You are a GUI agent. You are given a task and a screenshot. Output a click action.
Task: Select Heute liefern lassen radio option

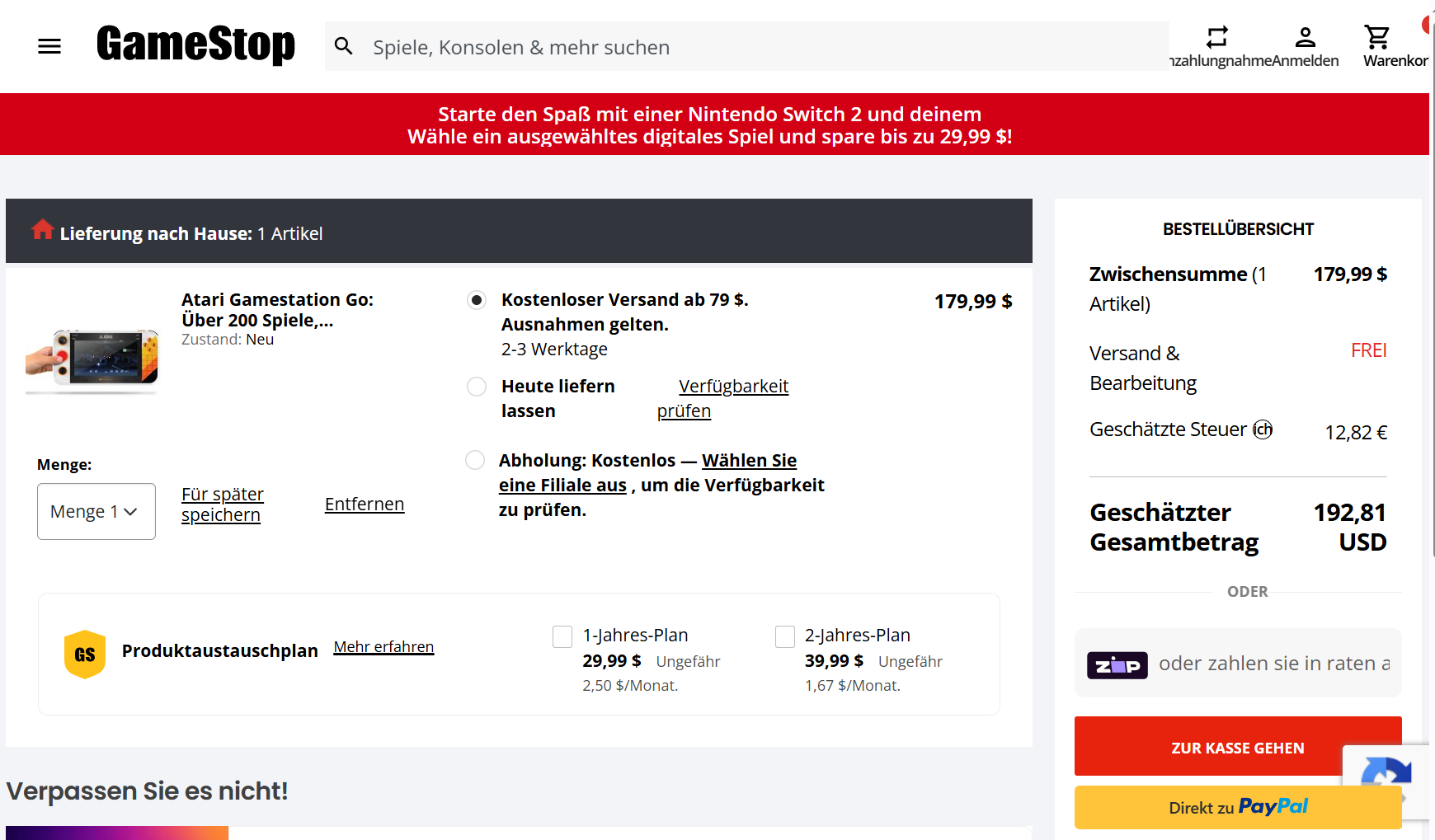[477, 387]
